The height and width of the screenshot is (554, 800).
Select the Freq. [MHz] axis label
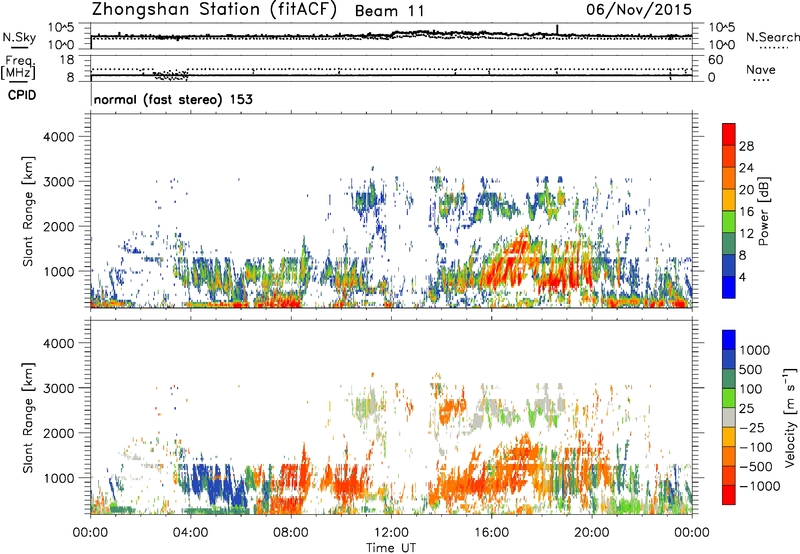(18, 67)
